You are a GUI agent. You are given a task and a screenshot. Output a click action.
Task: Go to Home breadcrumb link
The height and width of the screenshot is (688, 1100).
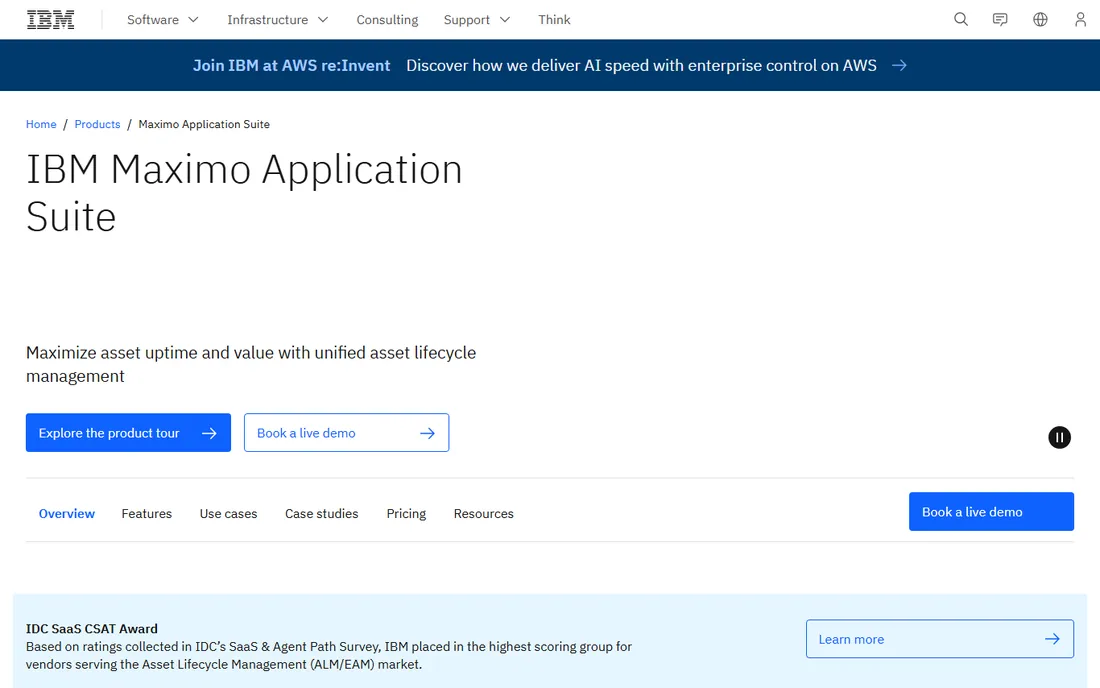click(41, 124)
